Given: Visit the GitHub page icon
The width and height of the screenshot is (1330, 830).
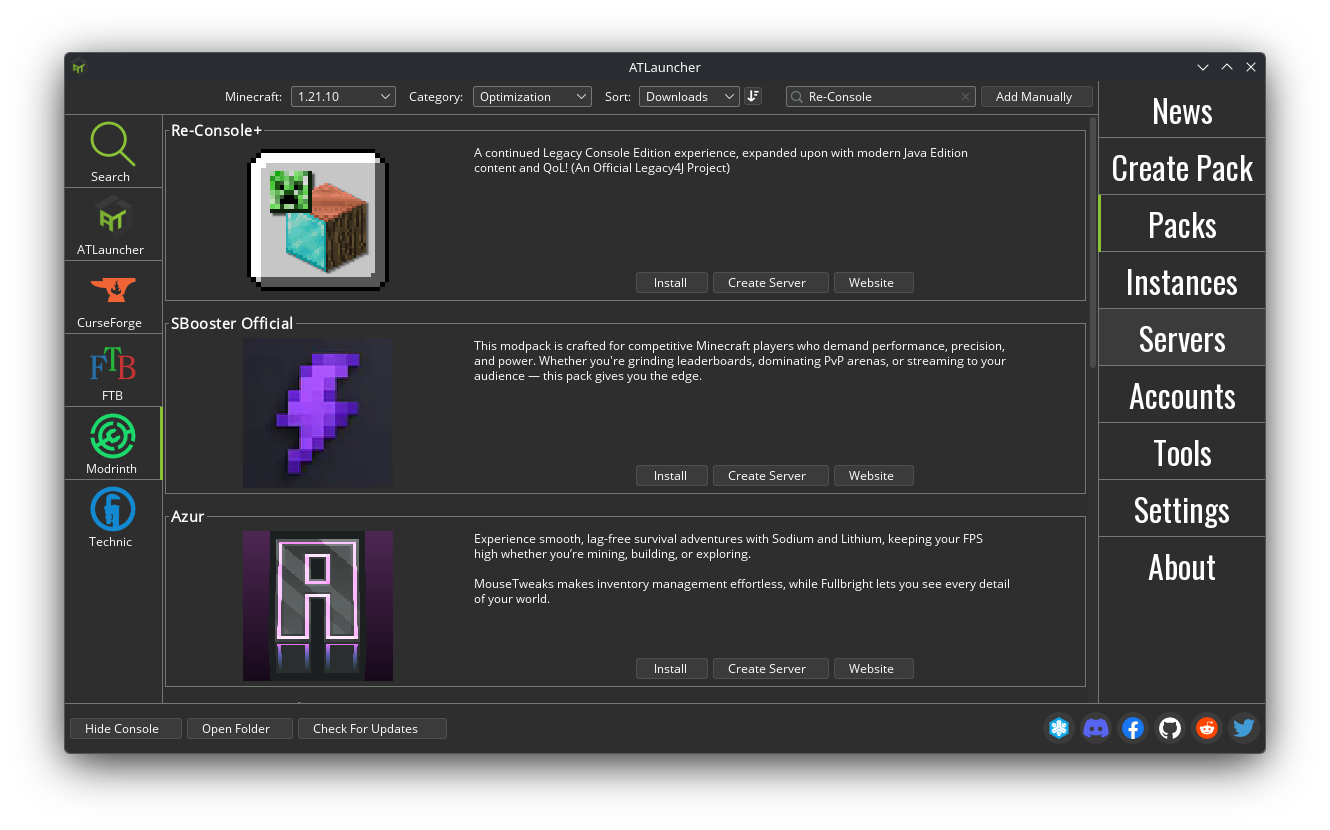Looking at the screenshot, I should 1170,728.
